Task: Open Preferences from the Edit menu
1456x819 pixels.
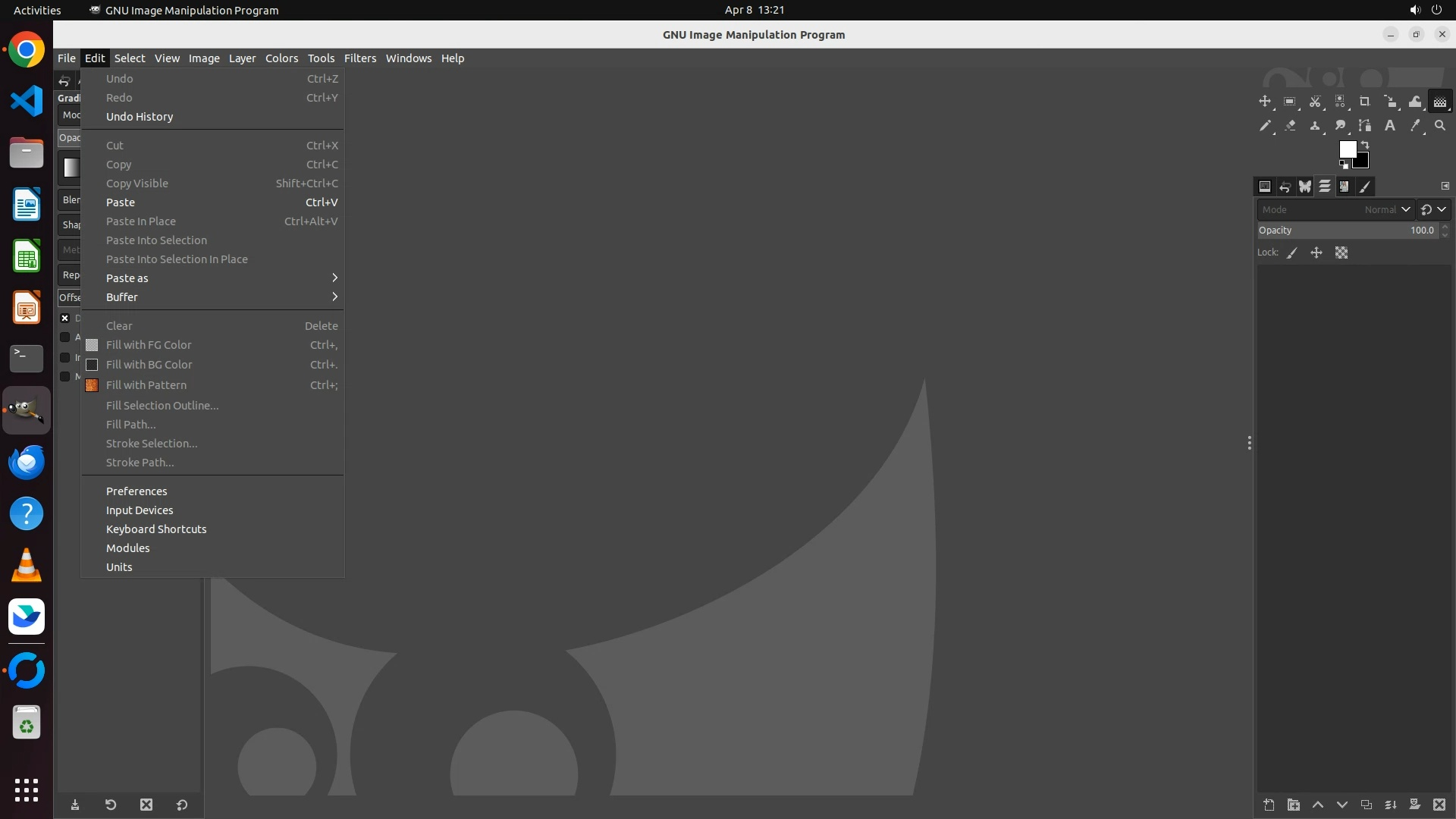Action: pyautogui.click(x=136, y=491)
